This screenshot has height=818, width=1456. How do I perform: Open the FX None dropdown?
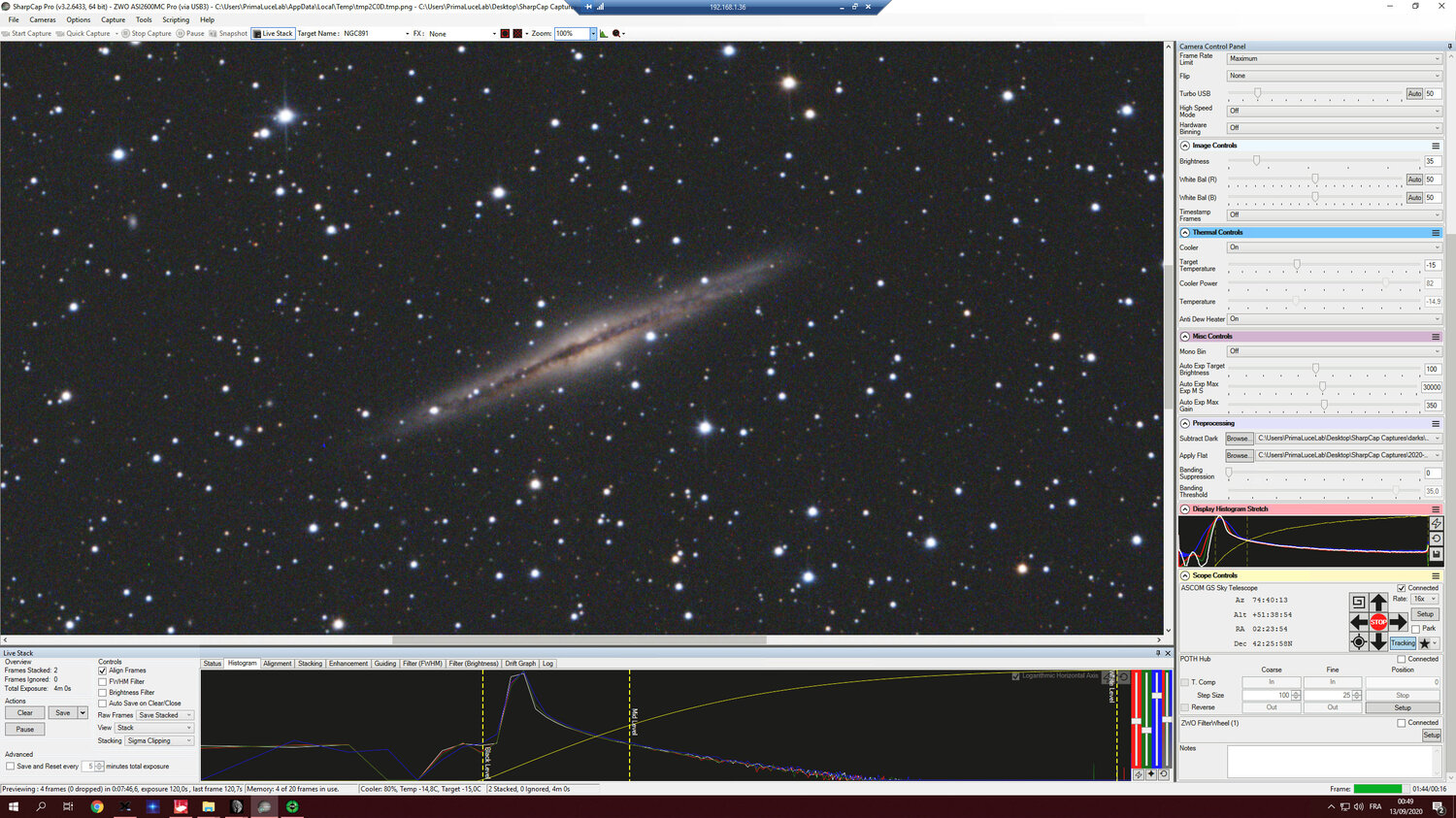462,34
